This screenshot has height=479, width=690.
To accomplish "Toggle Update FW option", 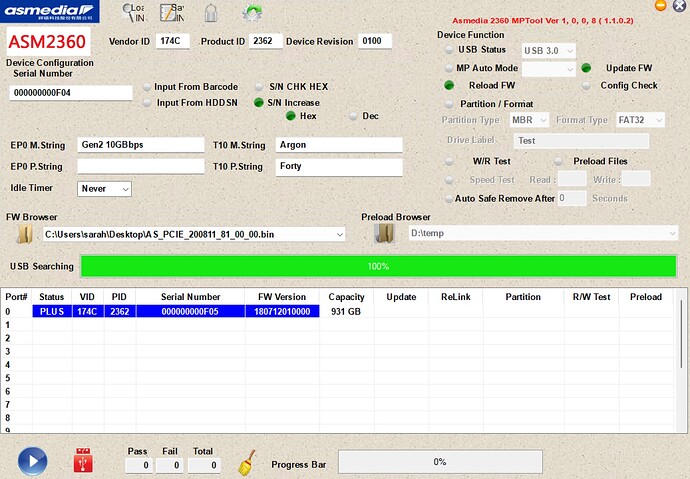I will pos(586,68).
